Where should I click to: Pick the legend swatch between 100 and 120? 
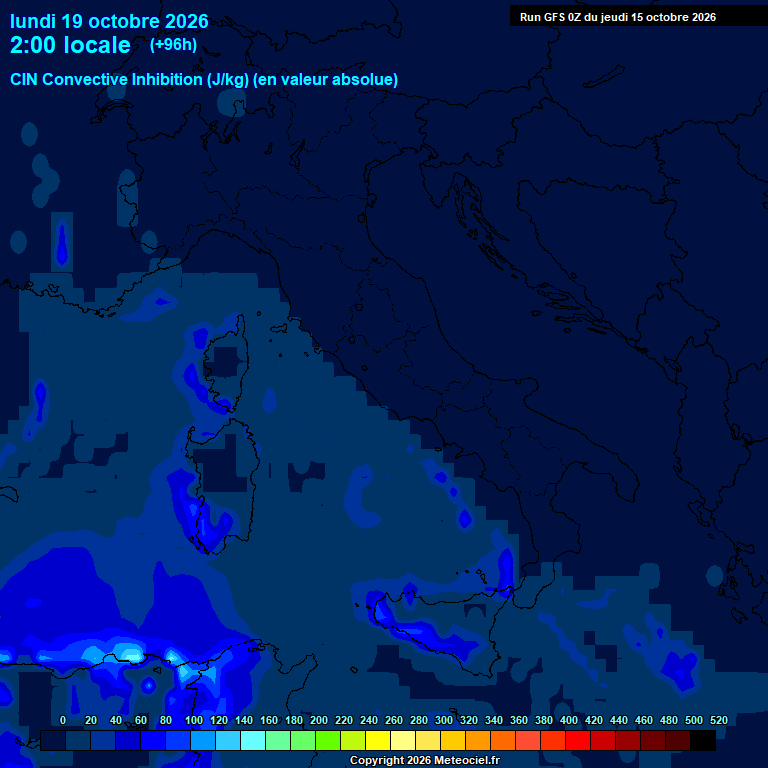click(203, 740)
